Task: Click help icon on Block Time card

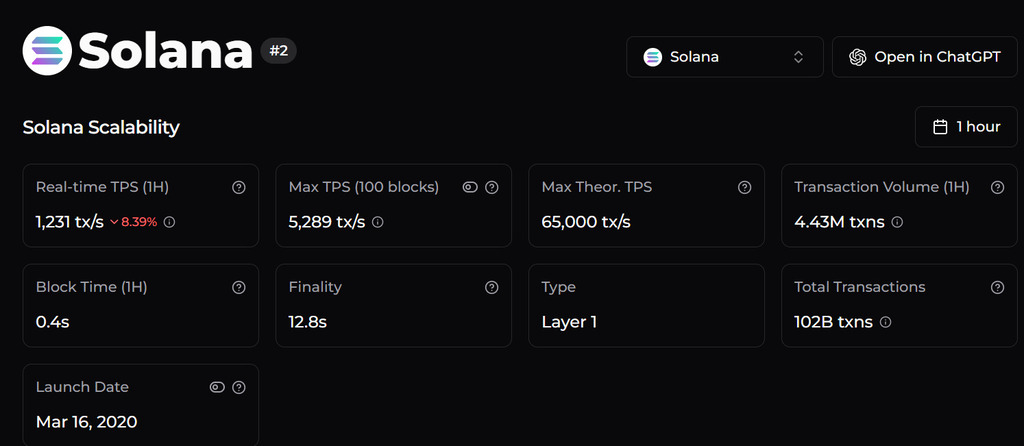Action: coord(238,287)
